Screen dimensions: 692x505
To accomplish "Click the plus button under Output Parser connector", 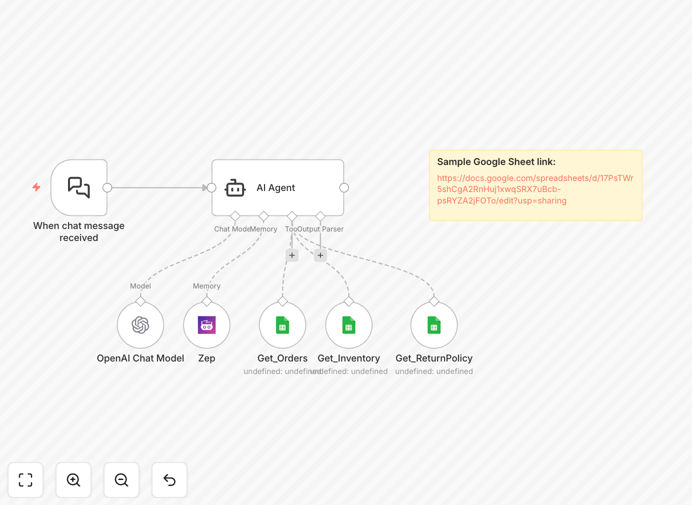I will pos(320,255).
